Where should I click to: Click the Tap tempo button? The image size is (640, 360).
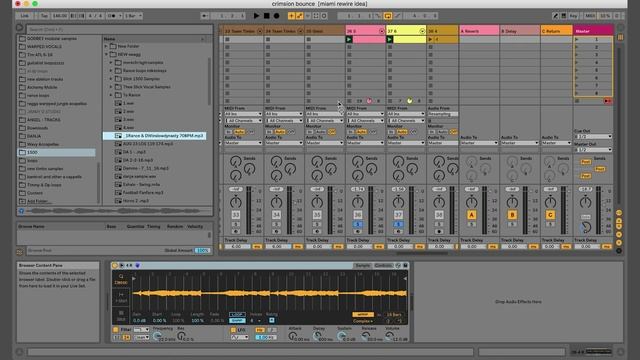point(44,16)
